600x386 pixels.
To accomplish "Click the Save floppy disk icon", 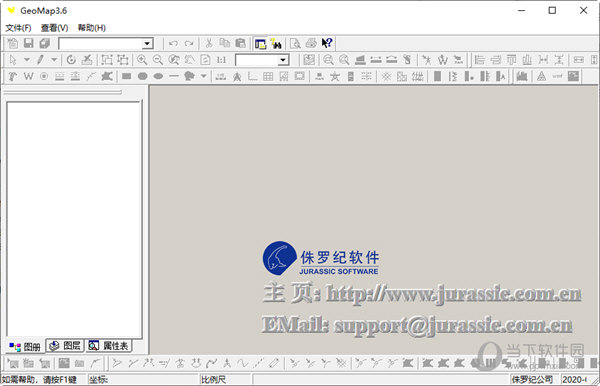I will (x=29, y=43).
